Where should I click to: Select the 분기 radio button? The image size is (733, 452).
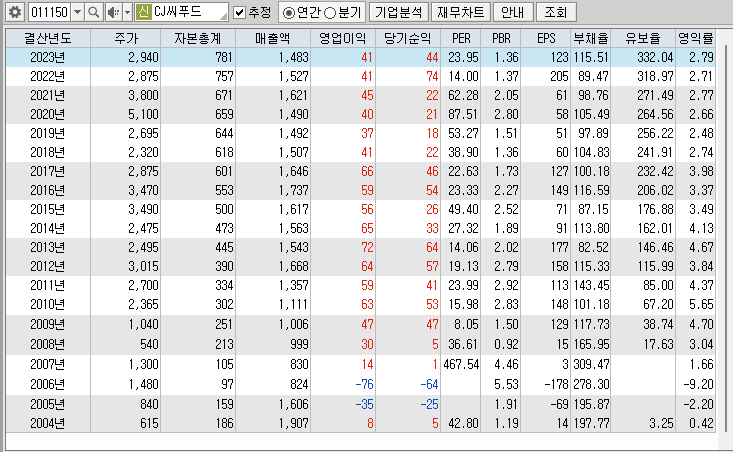pyautogui.click(x=330, y=13)
